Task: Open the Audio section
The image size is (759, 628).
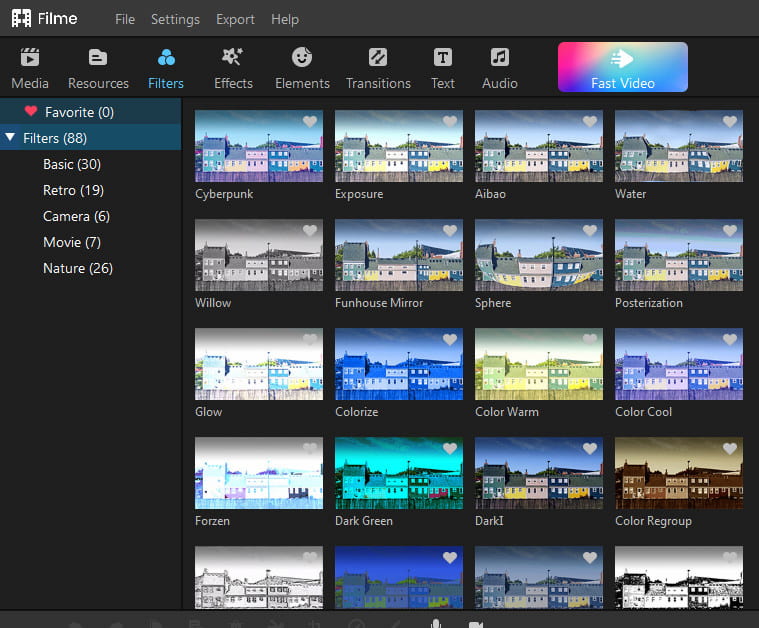Action: pos(499,68)
